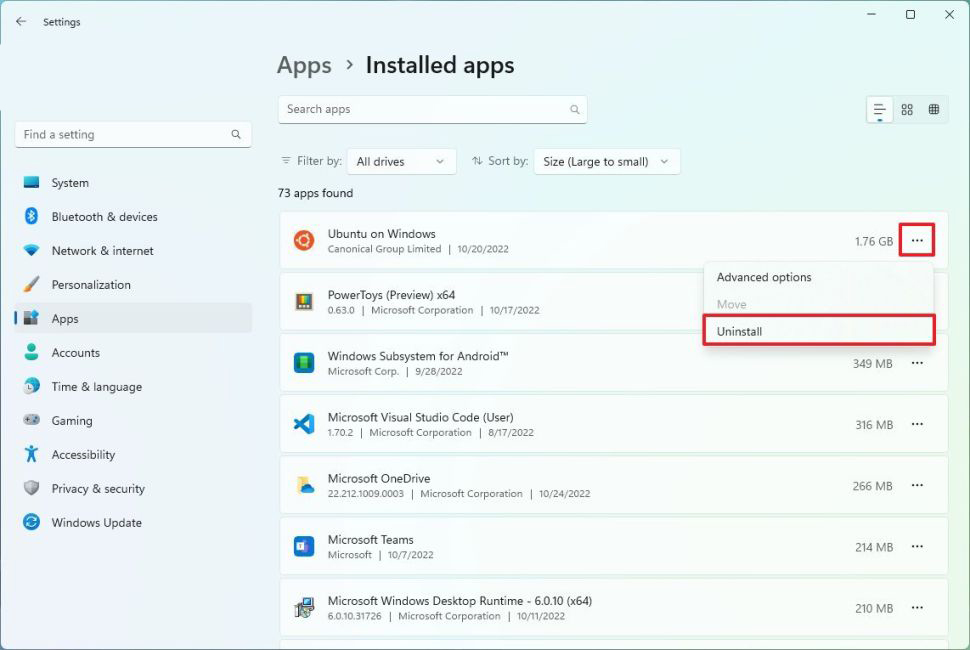This screenshot has width=970, height=650.
Task: Open Bluetooth & devices settings
Action: [x=104, y=217]
